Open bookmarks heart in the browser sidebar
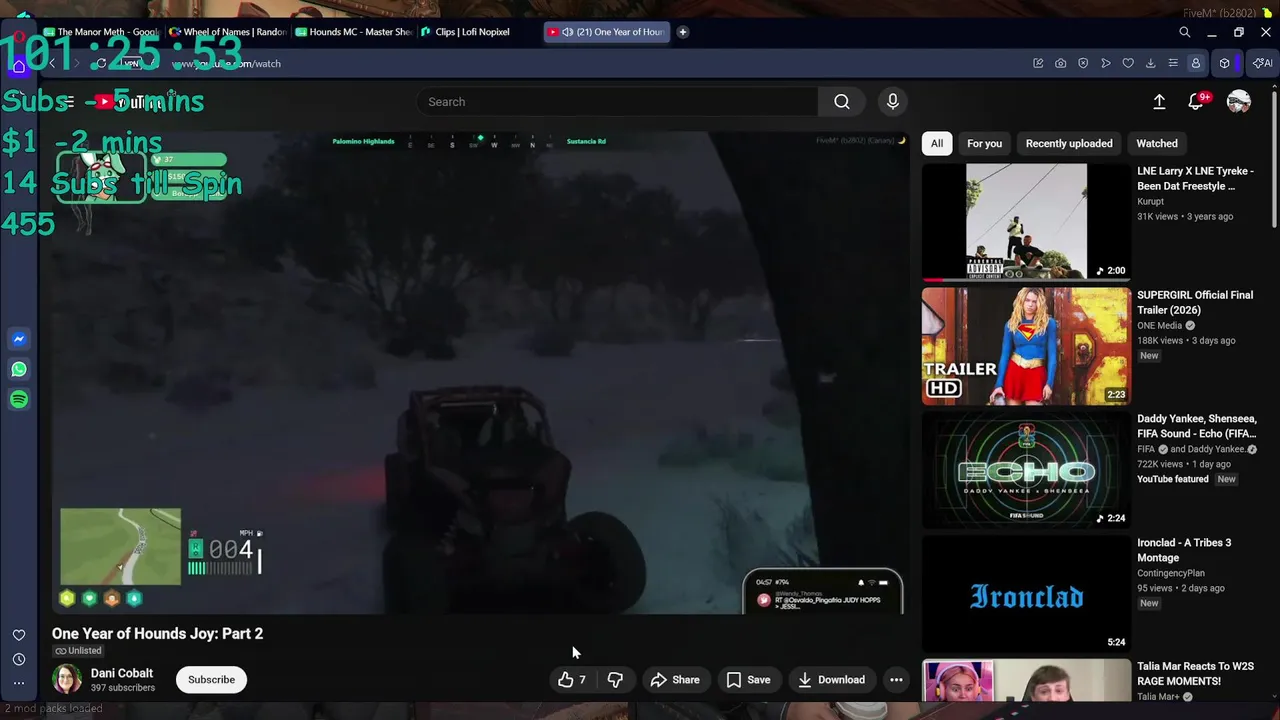The image size is (1280, 720). [x=18, y=635]
